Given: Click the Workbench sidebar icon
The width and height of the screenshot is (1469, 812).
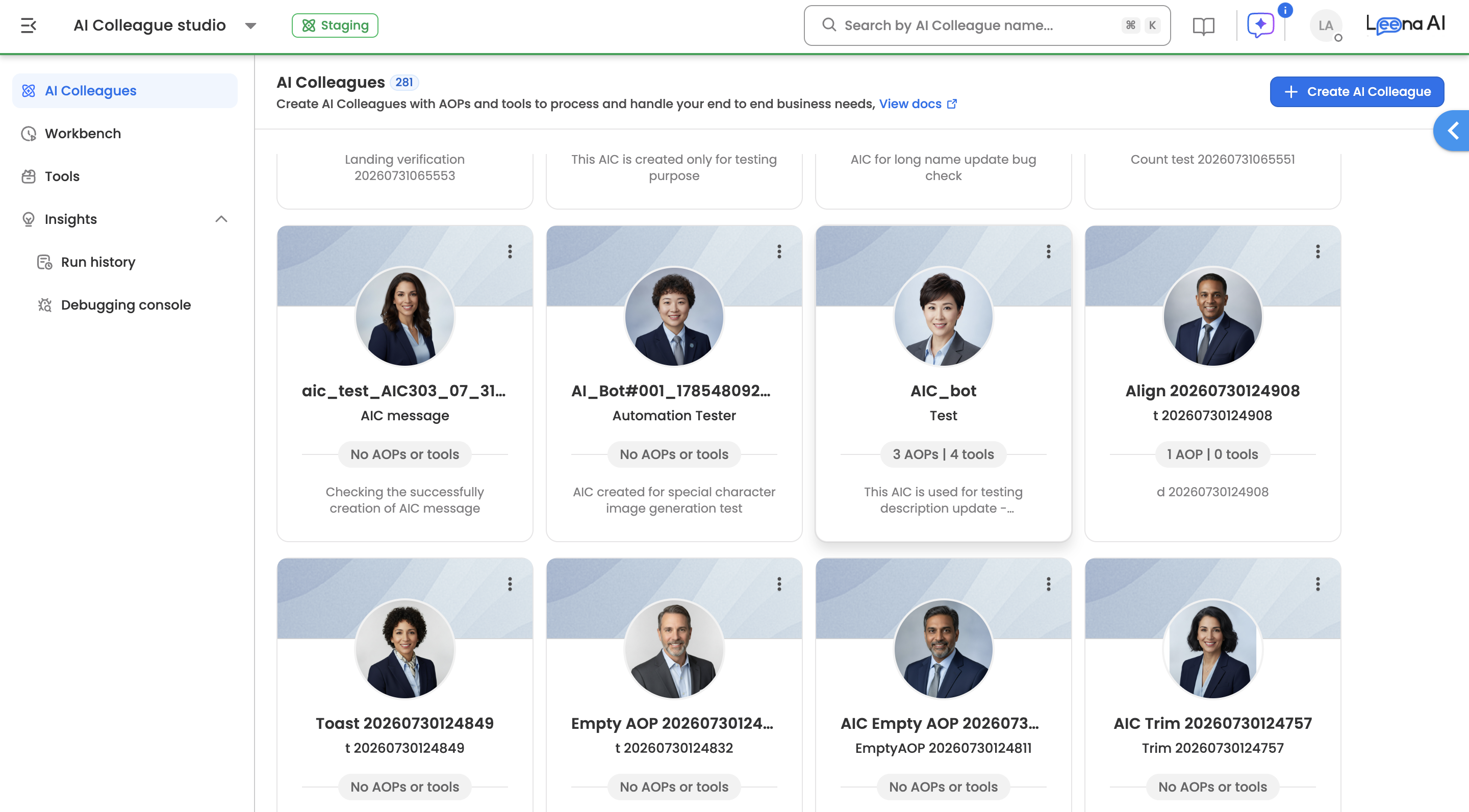Looking at the screenshot, I should click(29, 134).
